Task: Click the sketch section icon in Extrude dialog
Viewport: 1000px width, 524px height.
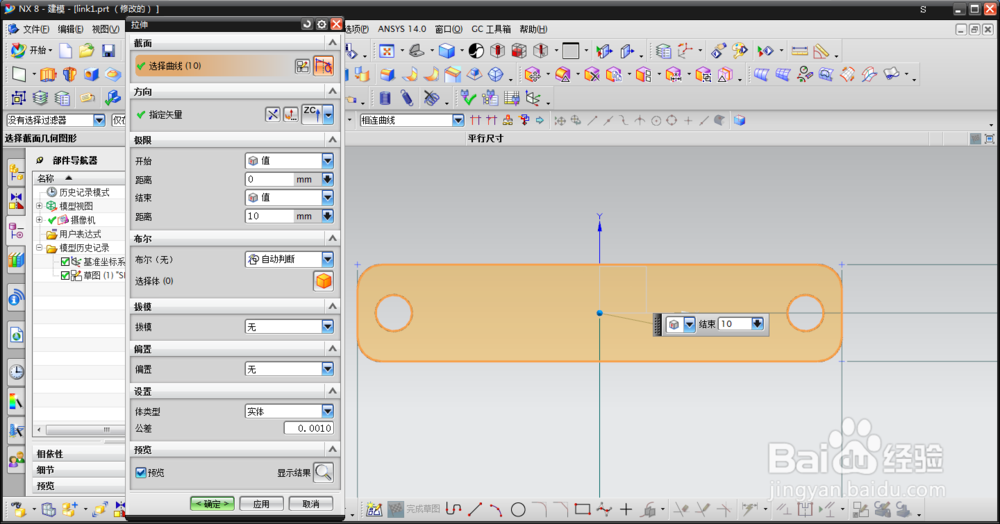Action: [x=302, y=66]
